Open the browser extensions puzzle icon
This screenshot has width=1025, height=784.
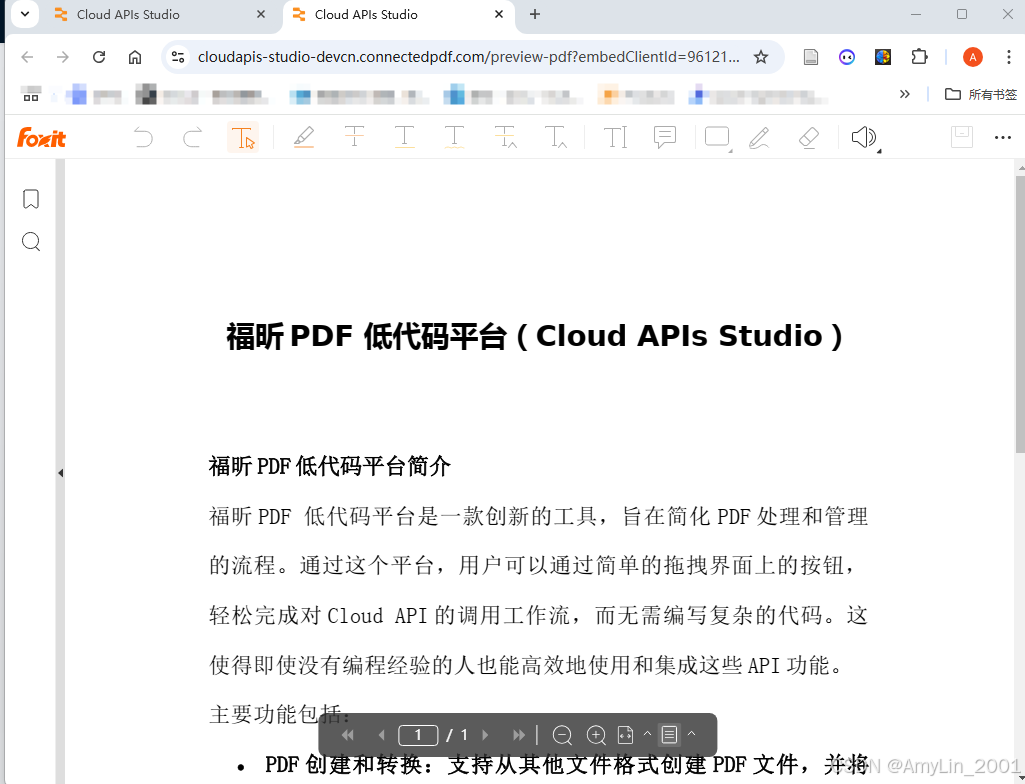(x=919, y=57)
